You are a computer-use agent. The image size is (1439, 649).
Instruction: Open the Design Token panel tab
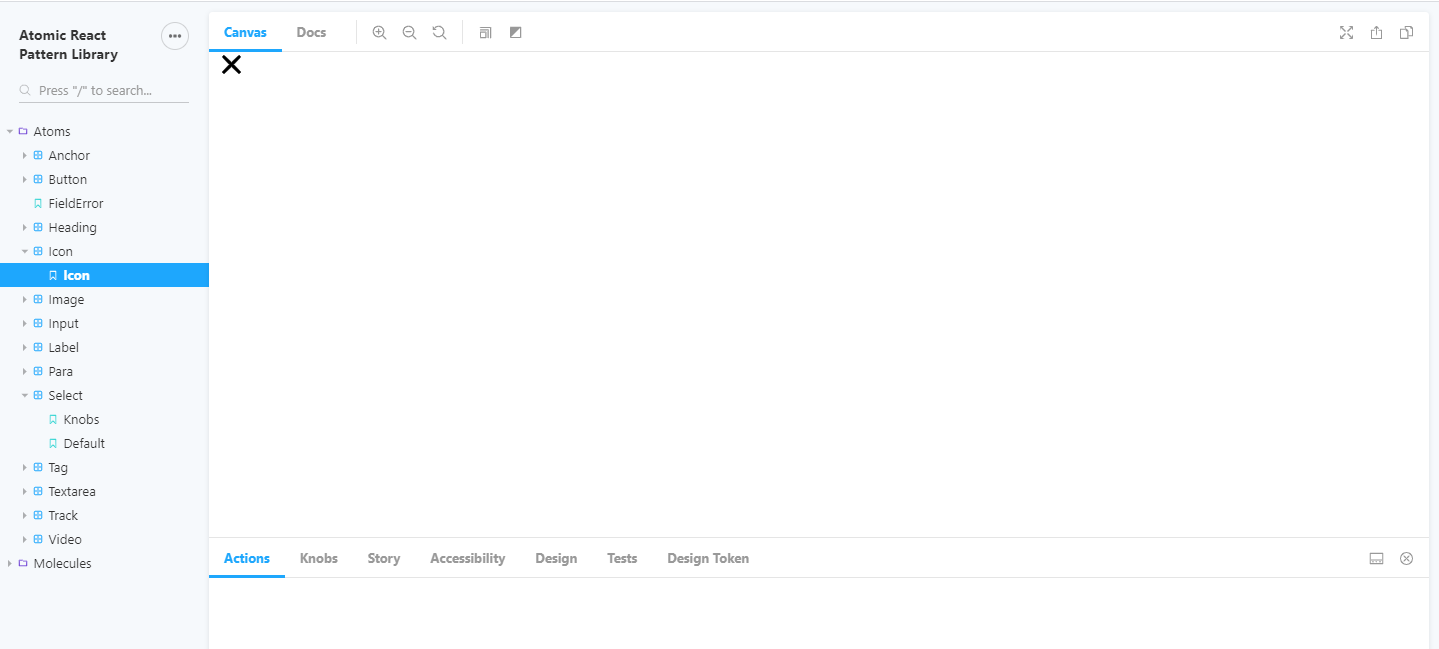point(708,558)
